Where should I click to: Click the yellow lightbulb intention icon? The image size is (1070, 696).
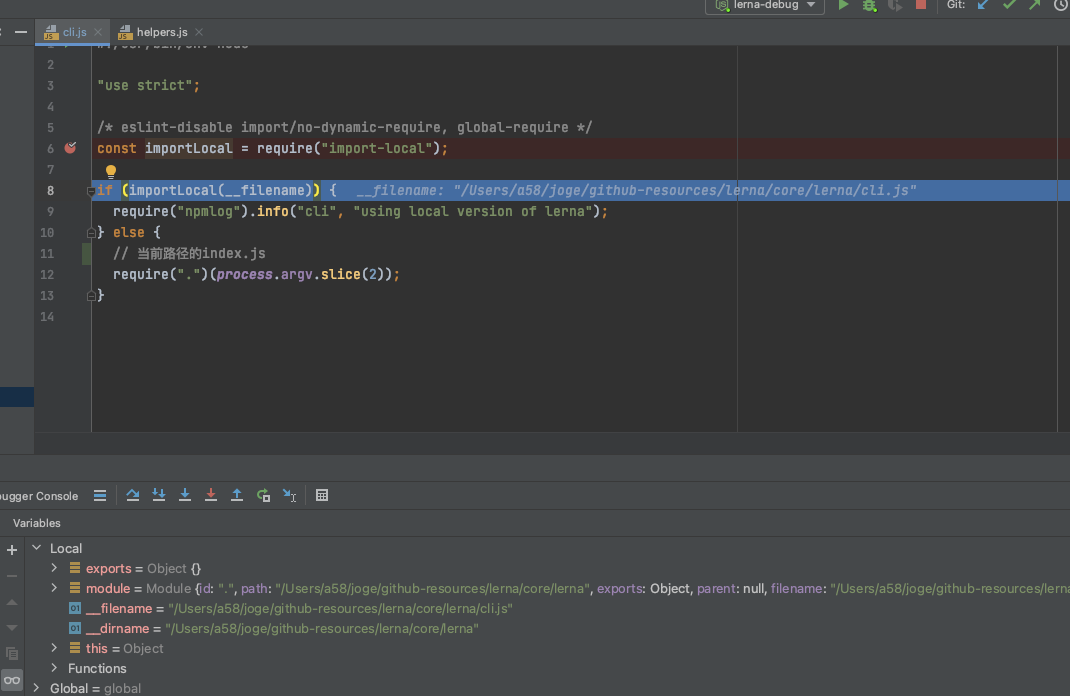click(111, 172)
